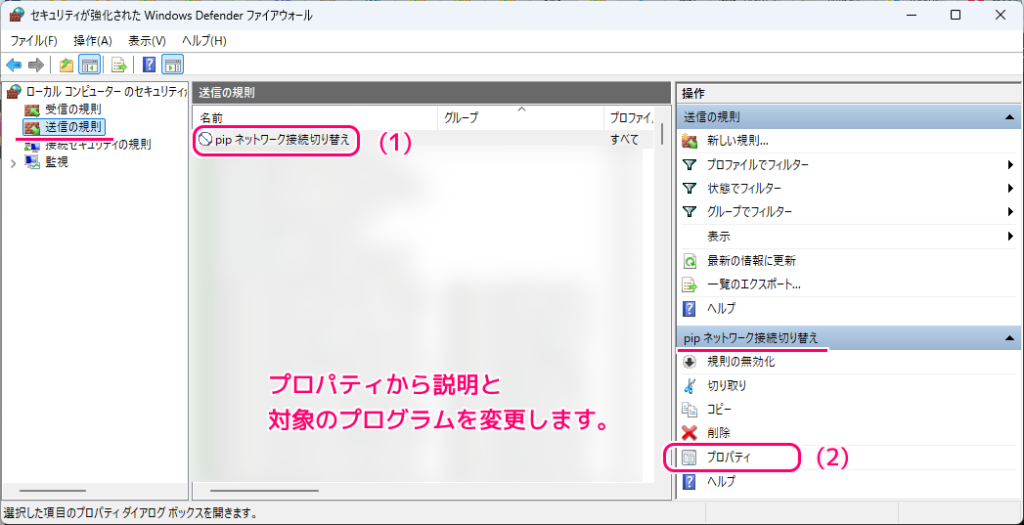Toggle the console tree pane icon
The width and height of the screenshot is (1024, 525).
[89, 65]
